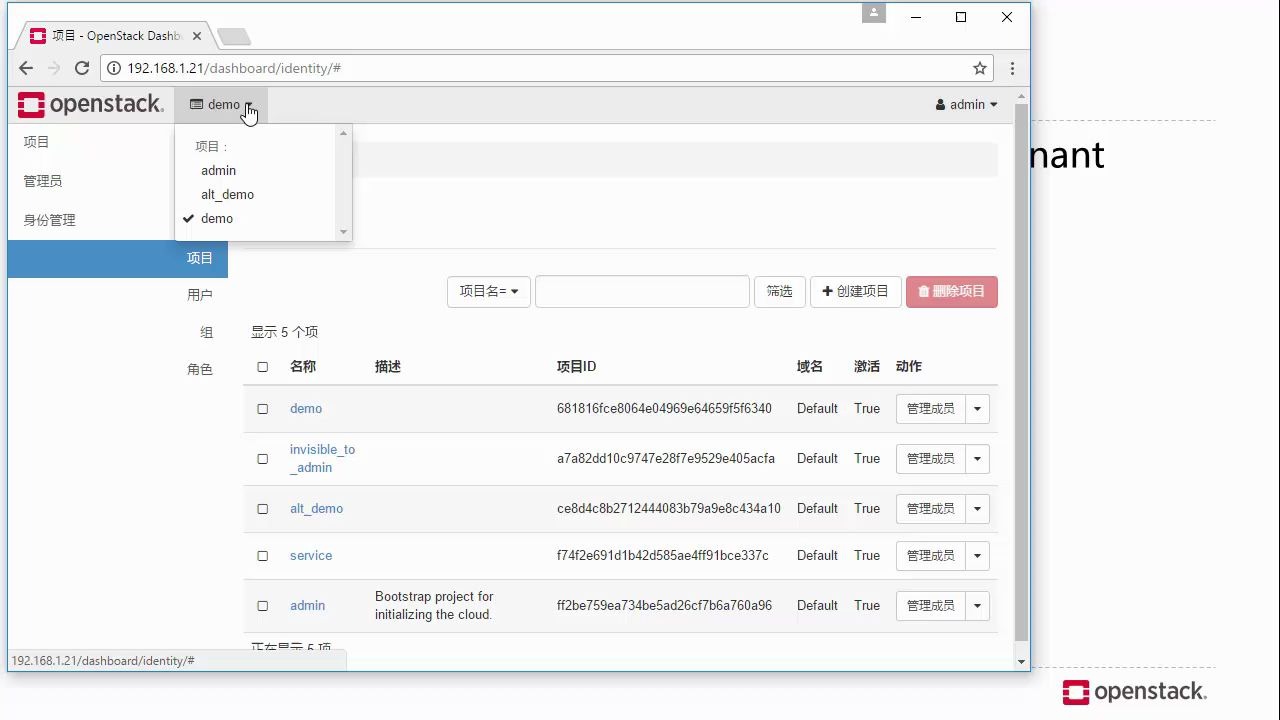Click 显示 5 个项 count text
The width and height of the screenshot is (1280, 720).
pyautogui.click(x=285, y=332)
